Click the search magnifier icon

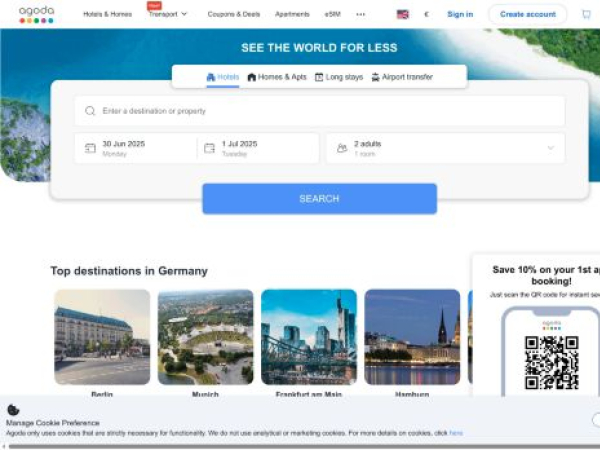[x=90, y=111]
